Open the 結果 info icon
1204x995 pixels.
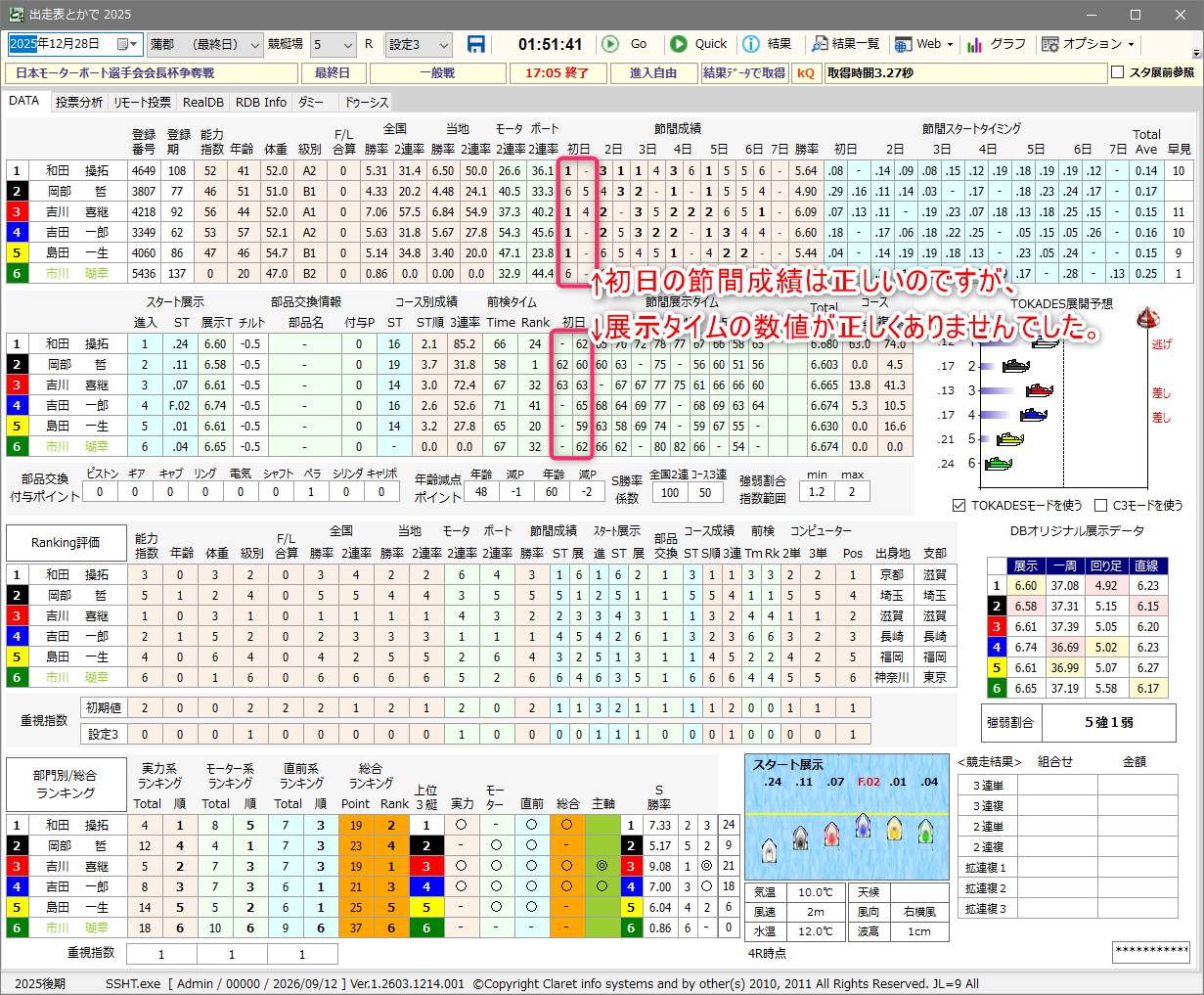click(x=751, y=44)
